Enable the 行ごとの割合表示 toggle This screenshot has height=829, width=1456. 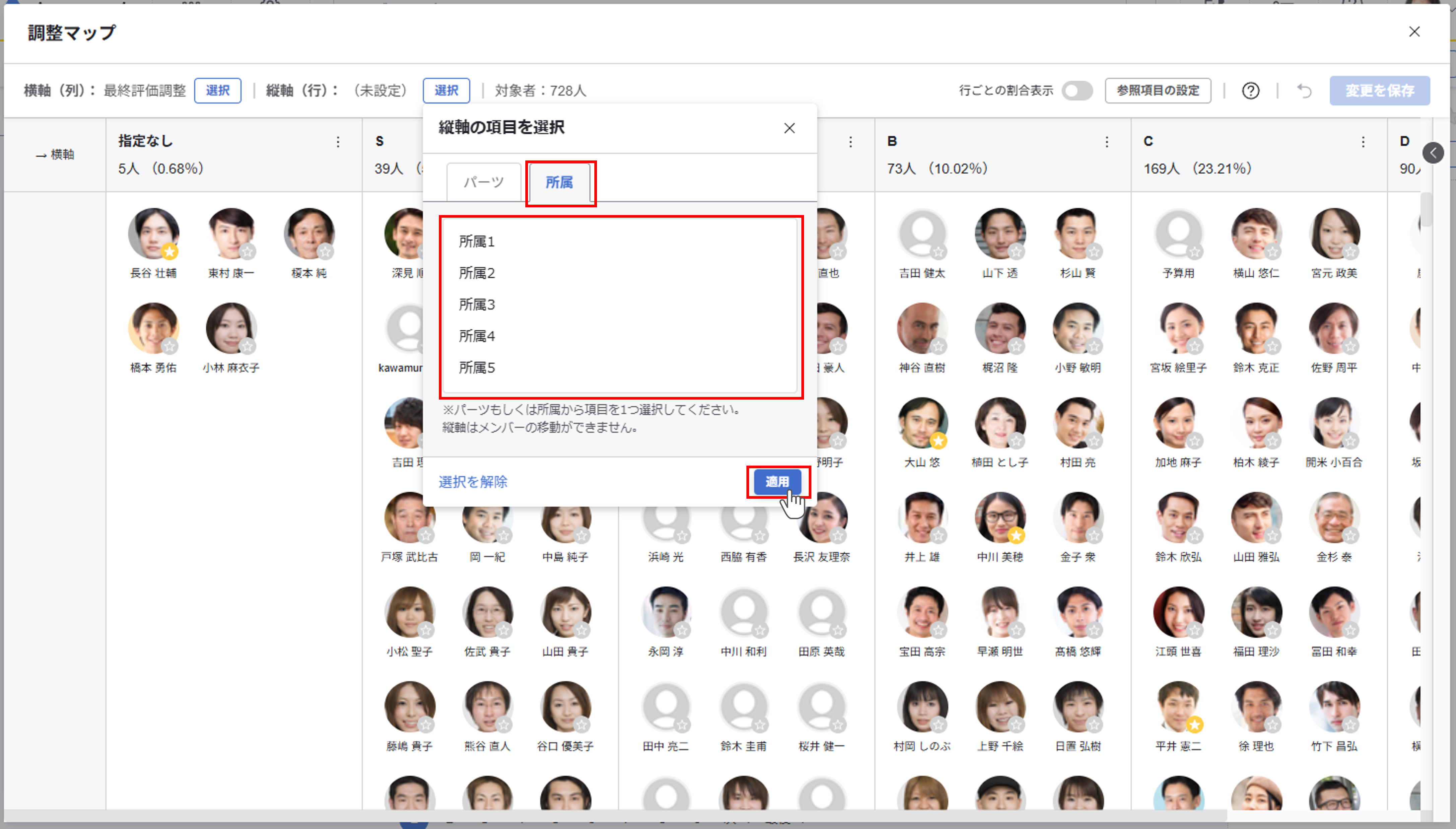point(1076,90)
